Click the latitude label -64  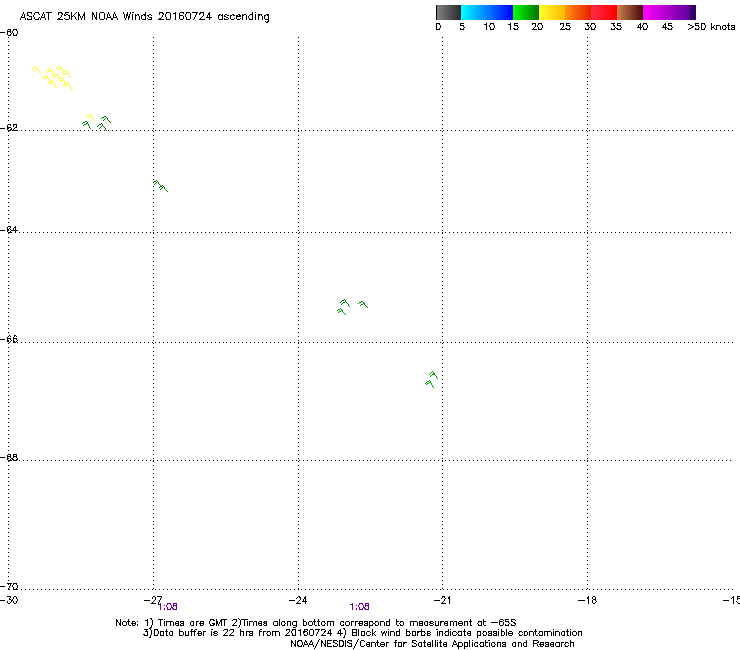click(x=9, y=230)
